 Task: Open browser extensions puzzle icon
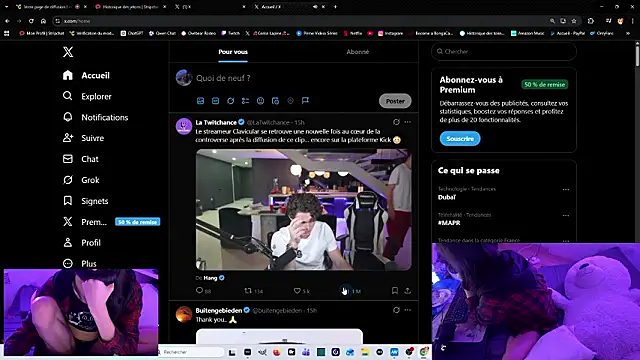591,21
